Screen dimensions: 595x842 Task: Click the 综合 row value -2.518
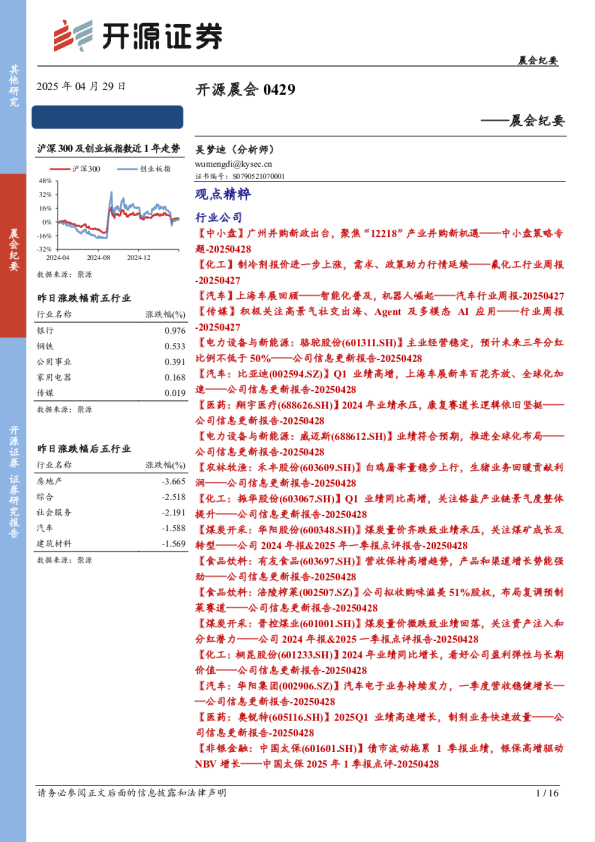[174, 497]
